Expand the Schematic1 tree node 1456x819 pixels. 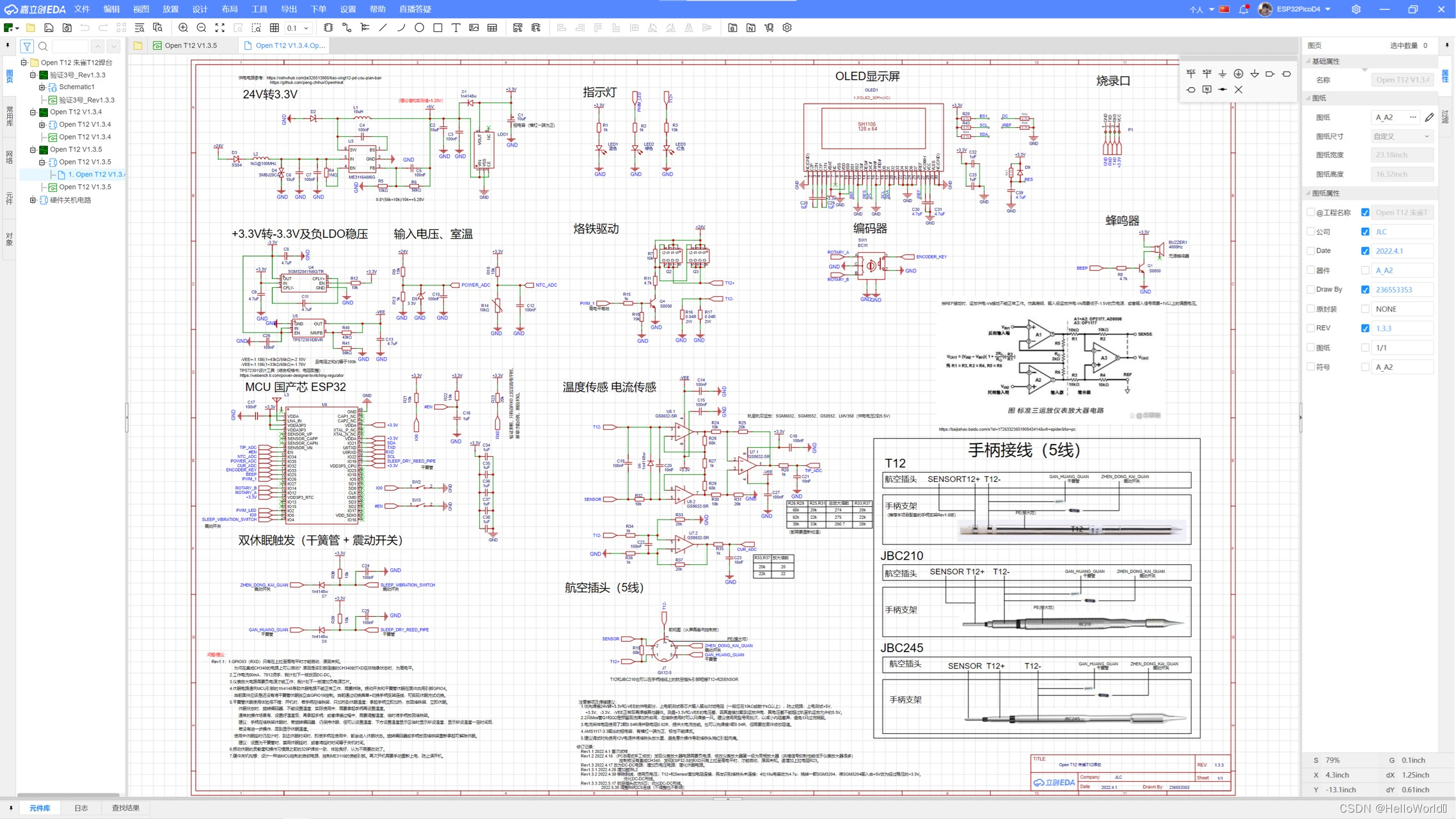point(42,87)
